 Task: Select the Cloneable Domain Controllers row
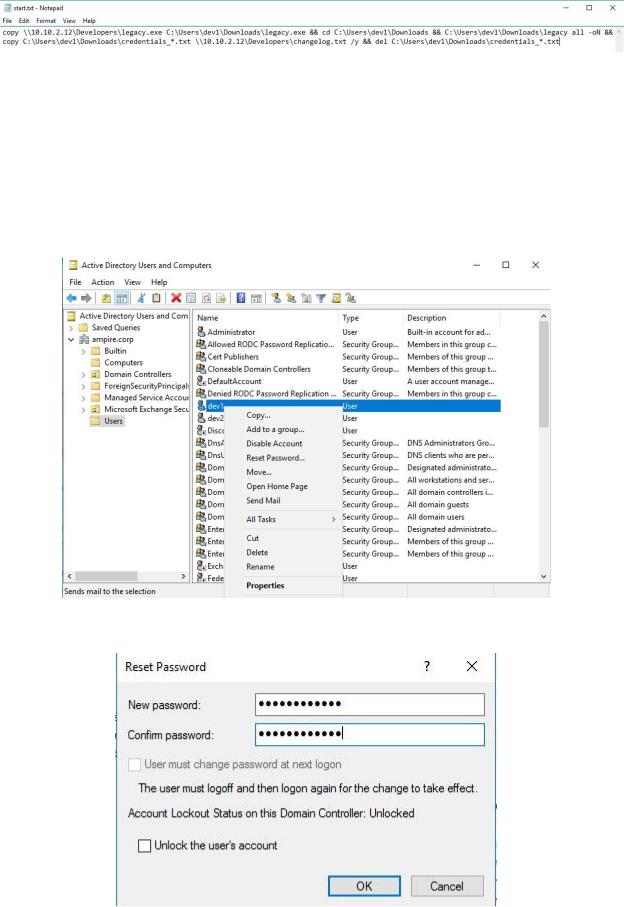coord(347,369)
